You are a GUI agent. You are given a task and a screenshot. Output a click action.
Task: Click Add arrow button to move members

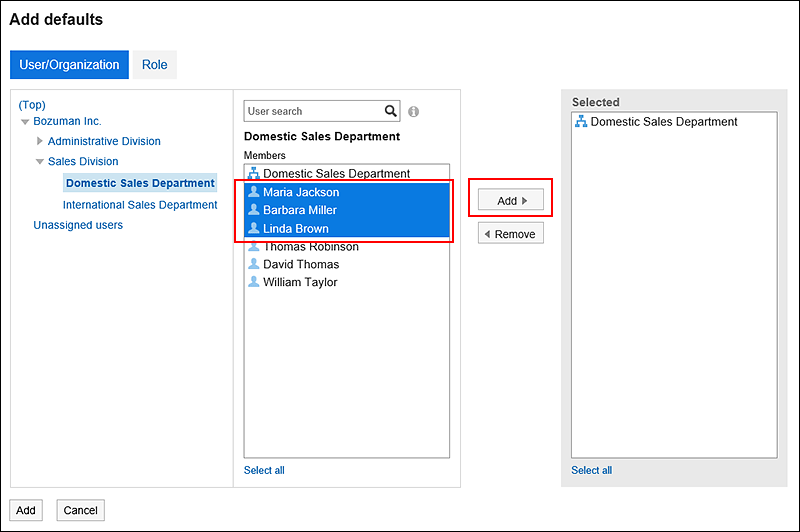(511, 200)
